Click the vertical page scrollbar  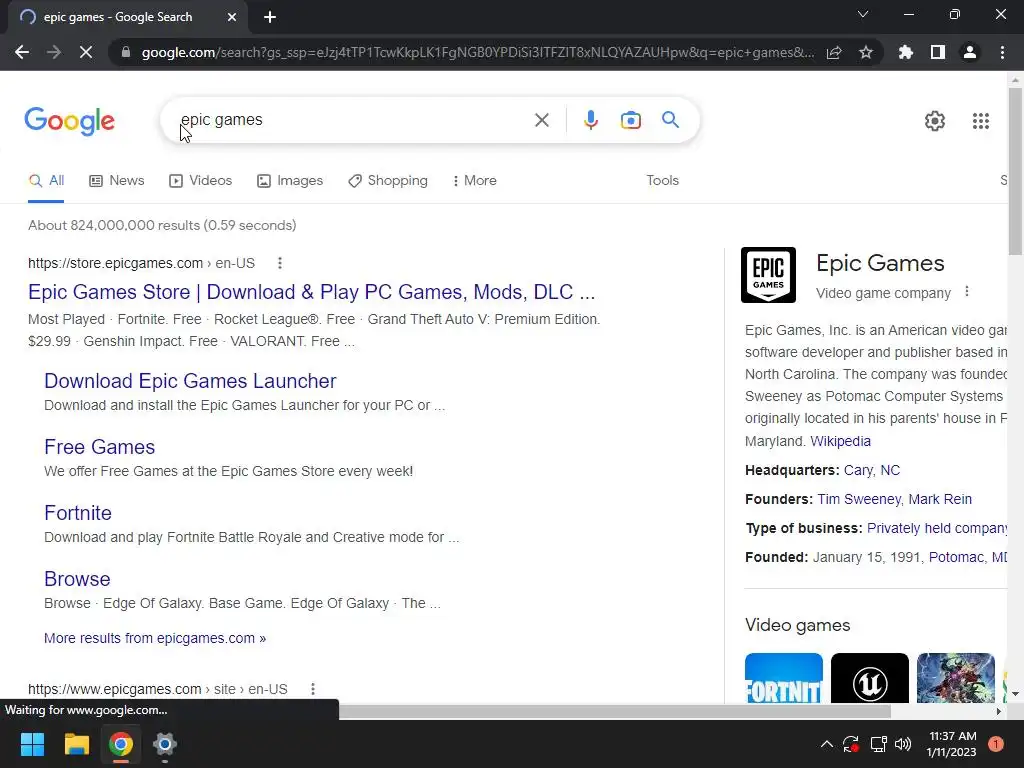tap(1015, 172)
